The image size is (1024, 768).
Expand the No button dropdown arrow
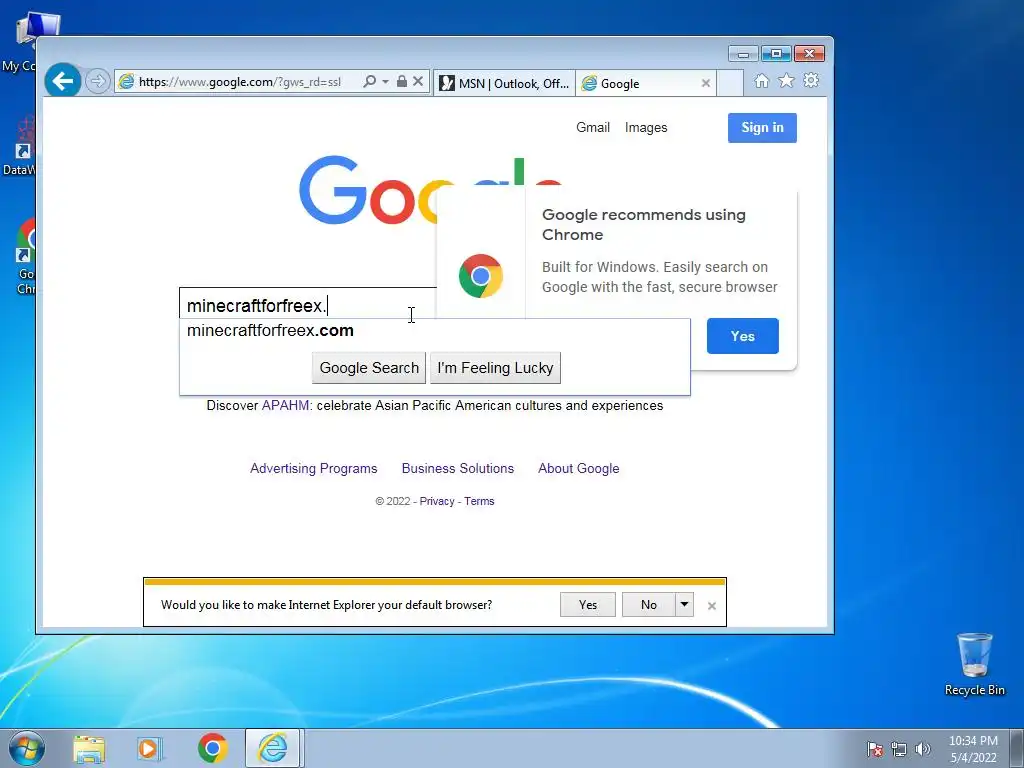684,605
